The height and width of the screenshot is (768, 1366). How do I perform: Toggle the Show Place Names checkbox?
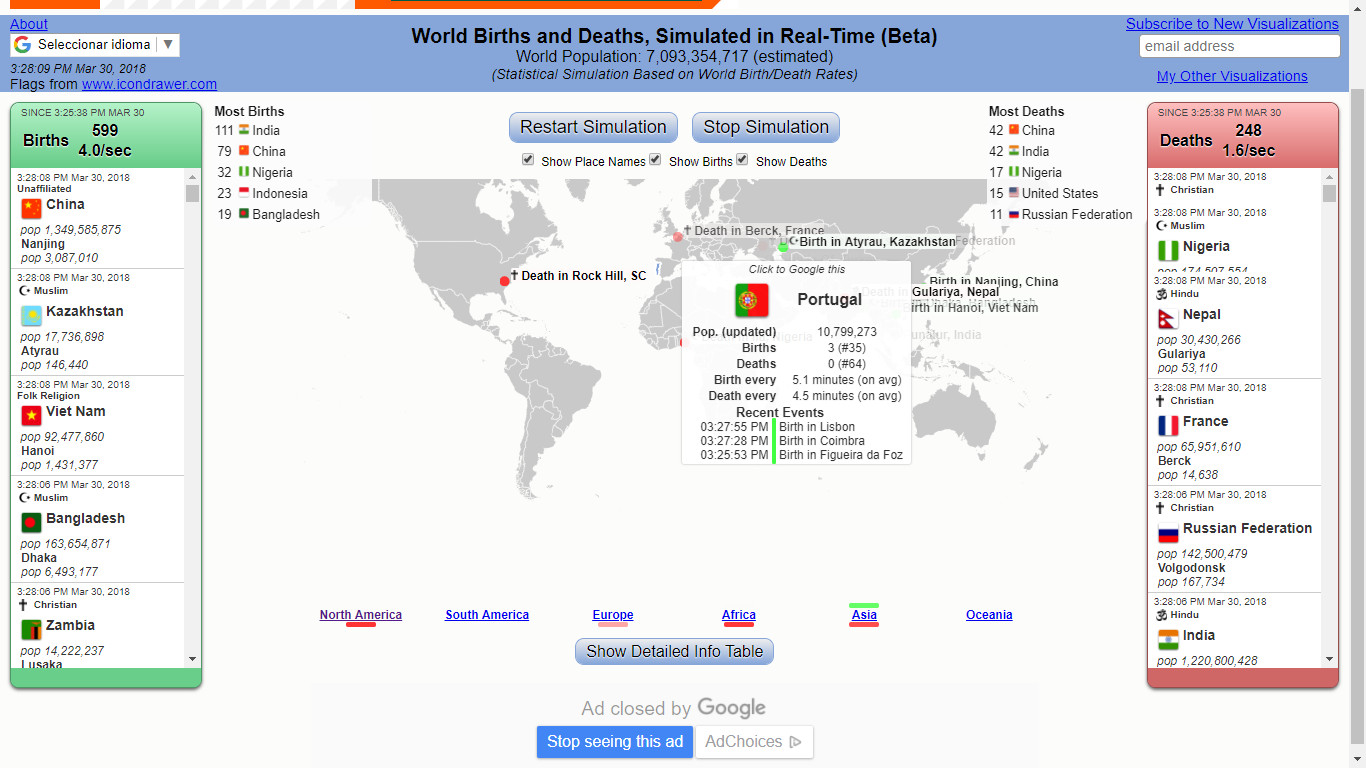click(x=528, y=160)
